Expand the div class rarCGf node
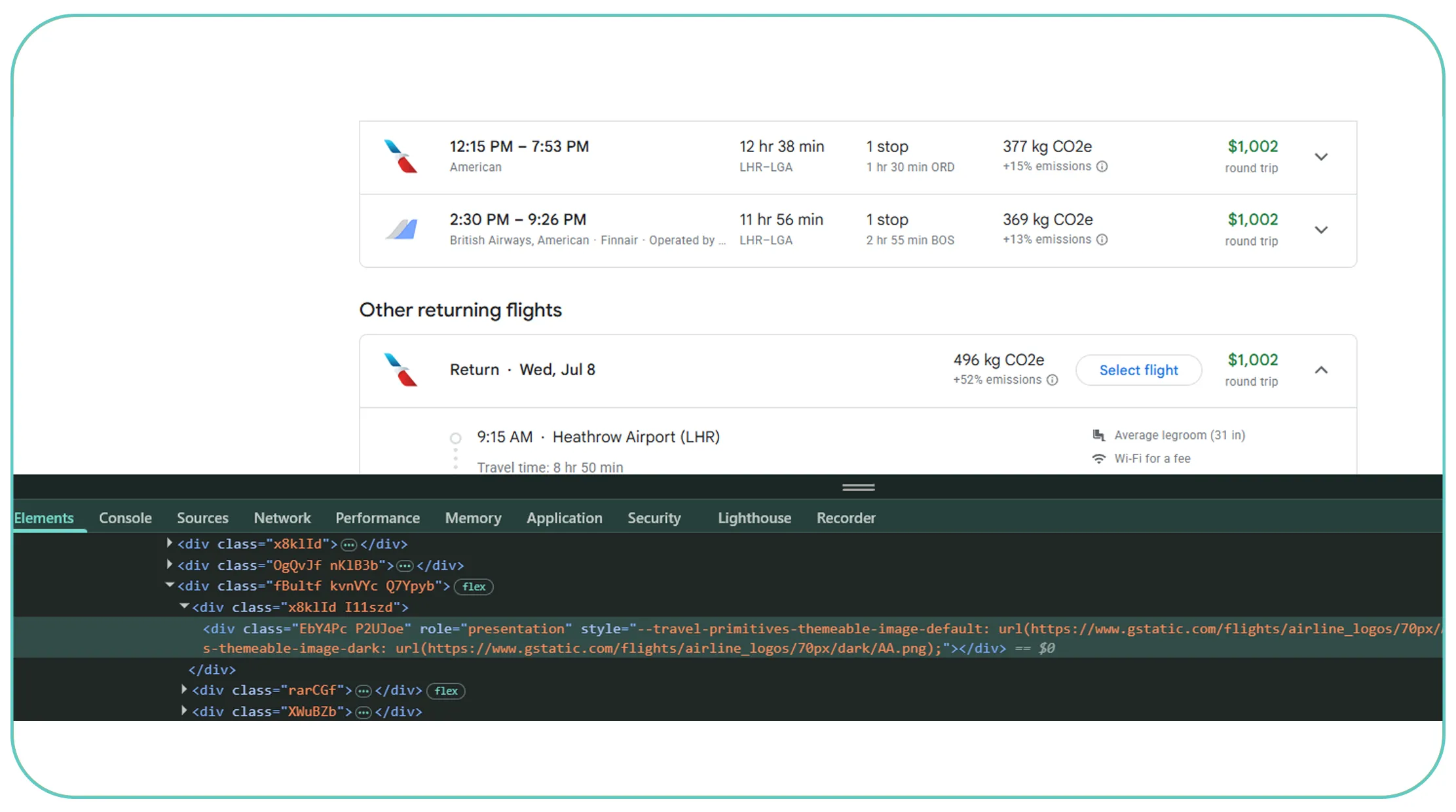Viewport: 1456px width, 812px height. pos(184,690)
